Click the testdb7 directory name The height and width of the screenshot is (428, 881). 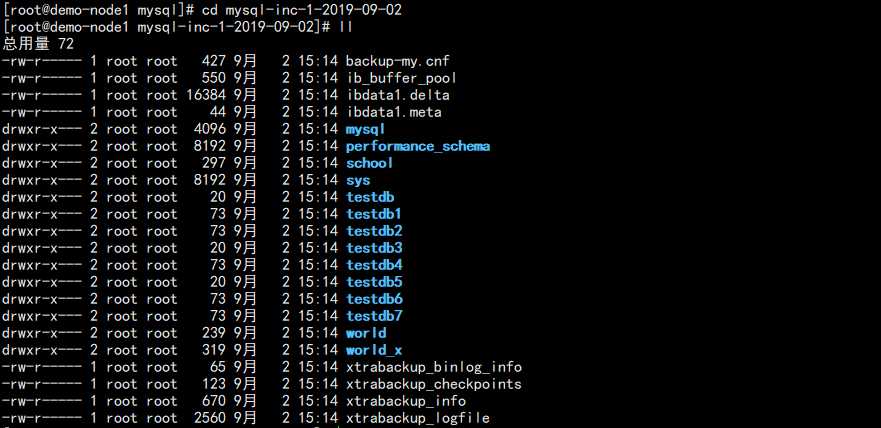[x=373, y=316]
